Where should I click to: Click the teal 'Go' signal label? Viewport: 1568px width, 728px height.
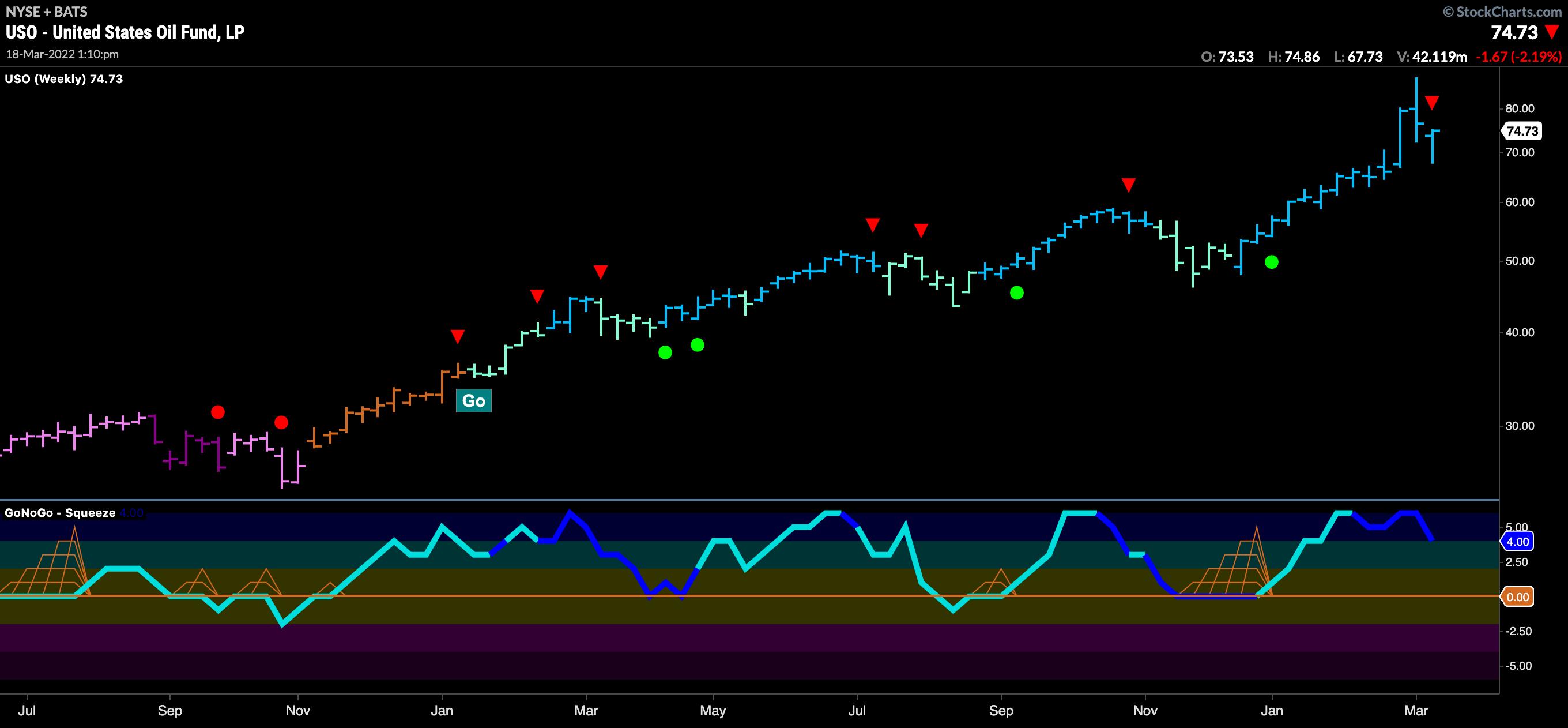[473, 401]
